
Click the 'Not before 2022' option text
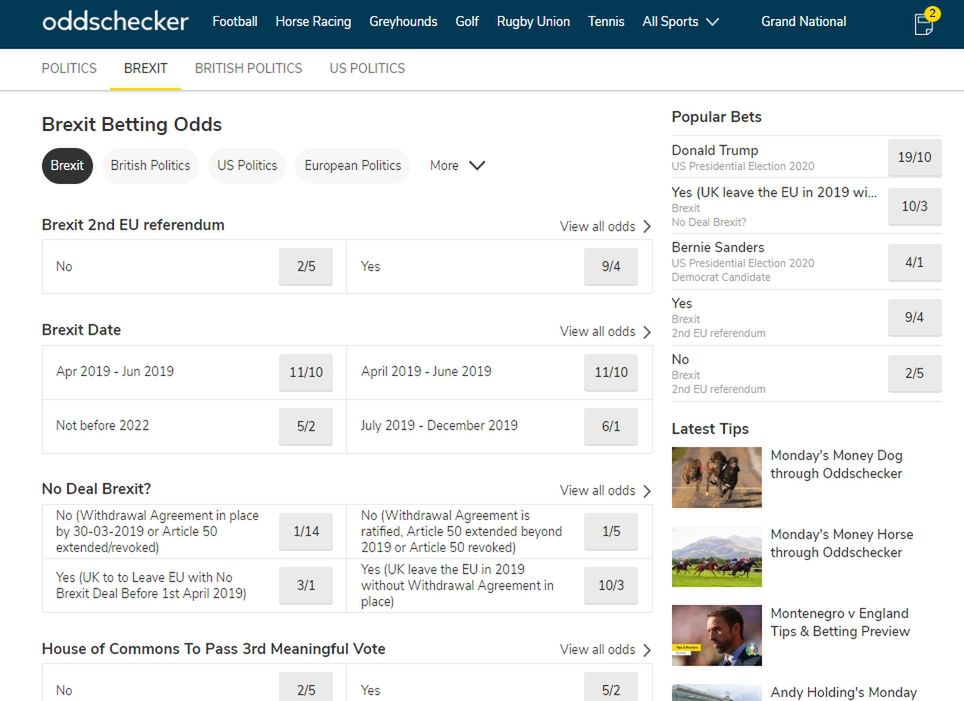pyautogui.click(x=103, y=426)
